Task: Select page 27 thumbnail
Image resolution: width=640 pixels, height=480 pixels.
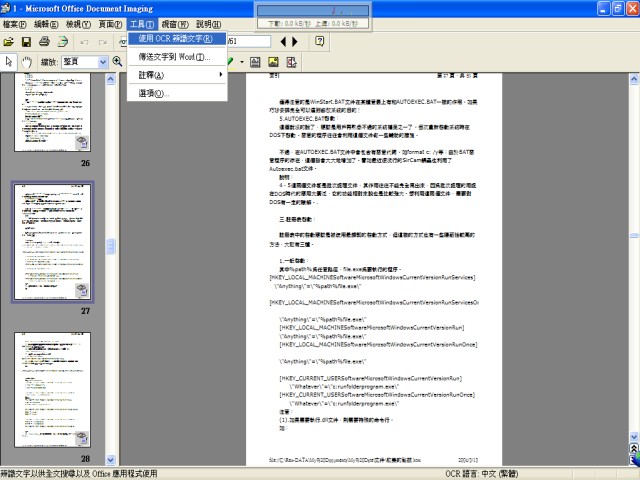Action: (x=52, y=242)
